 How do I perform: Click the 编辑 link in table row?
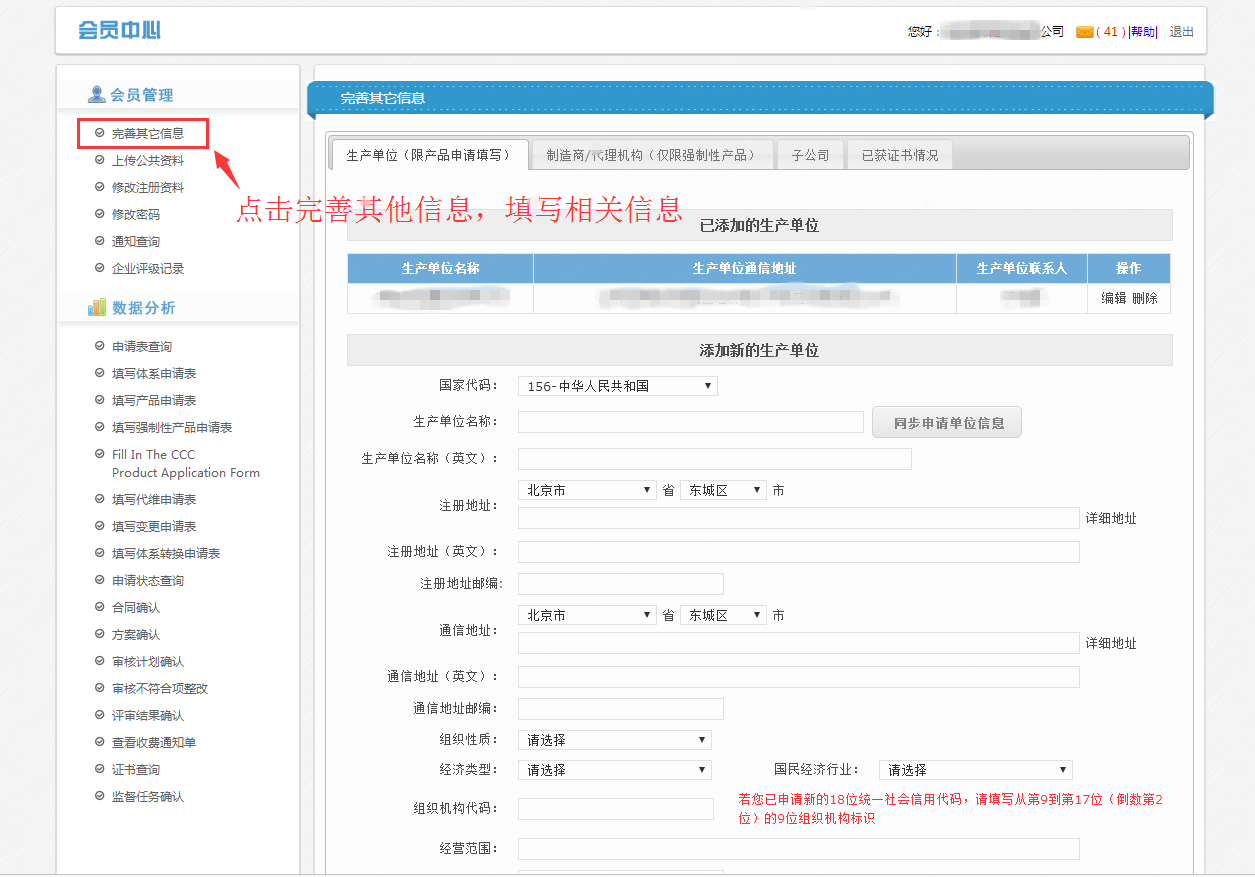click(1113, 298)
